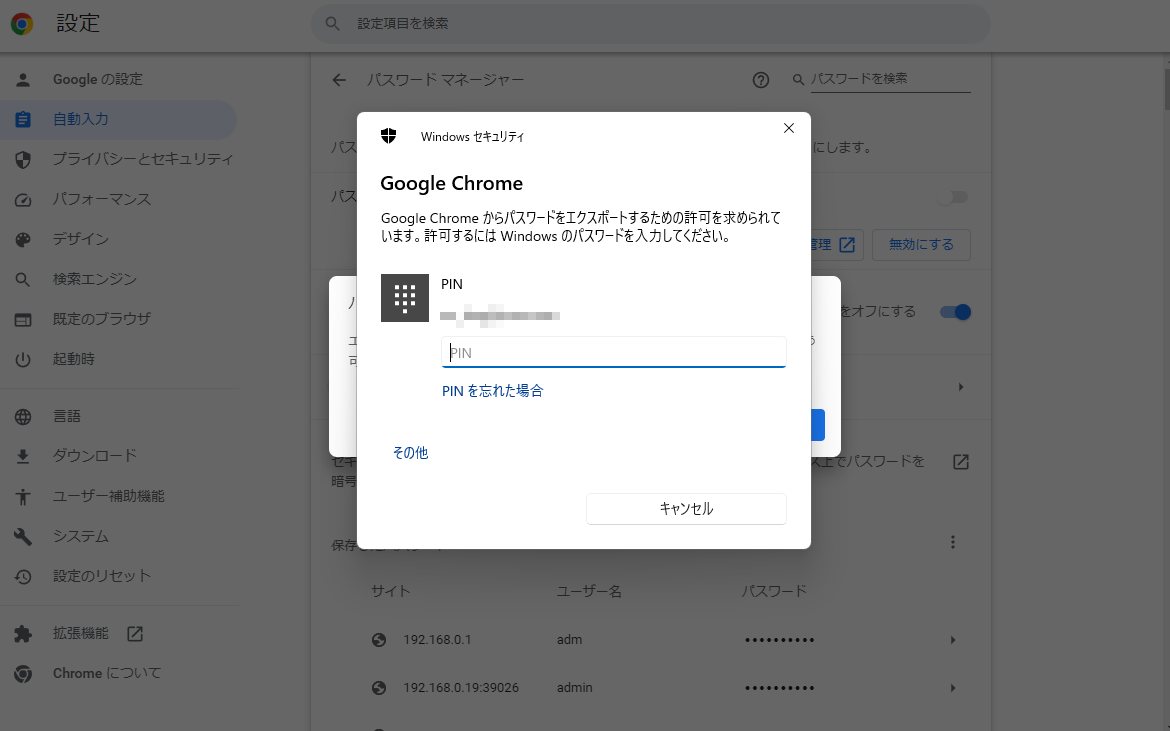Viewport: 1170px width, 731px height.
Task: Click the ユーザー補助機能 accessibility icon
Action: (x=23, y=497)
